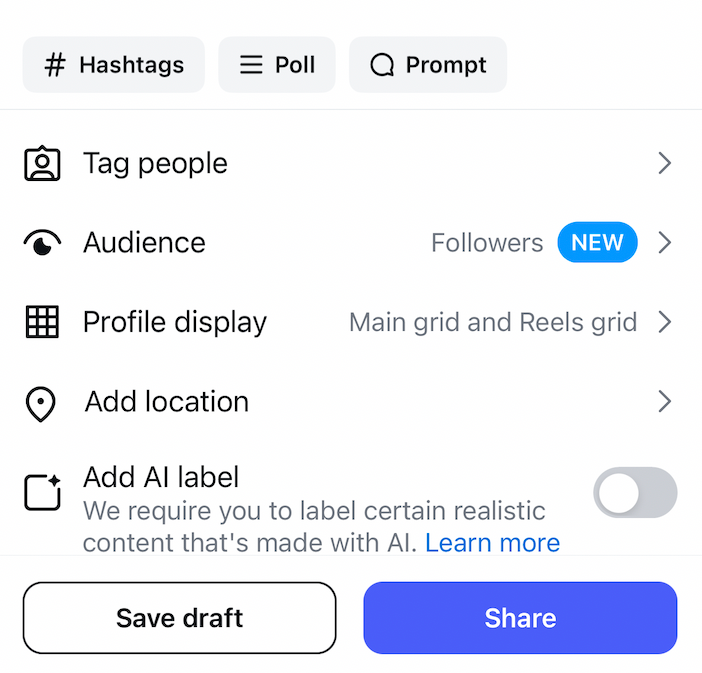Viewport: 702px width, 673px height.
Task: Follow the Learn more link
Action: pos(492,543)
